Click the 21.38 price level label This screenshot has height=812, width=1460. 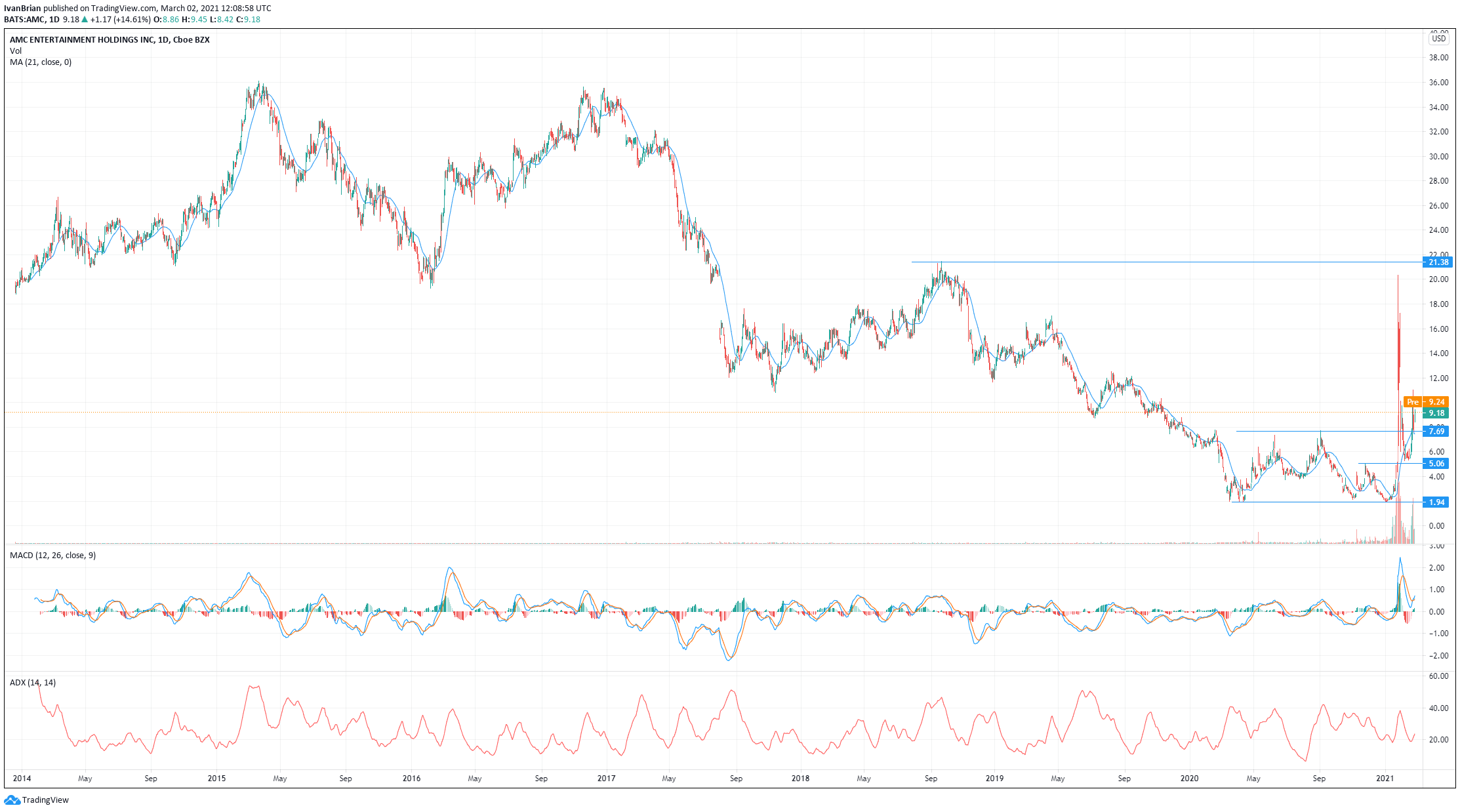[1437, 262]
